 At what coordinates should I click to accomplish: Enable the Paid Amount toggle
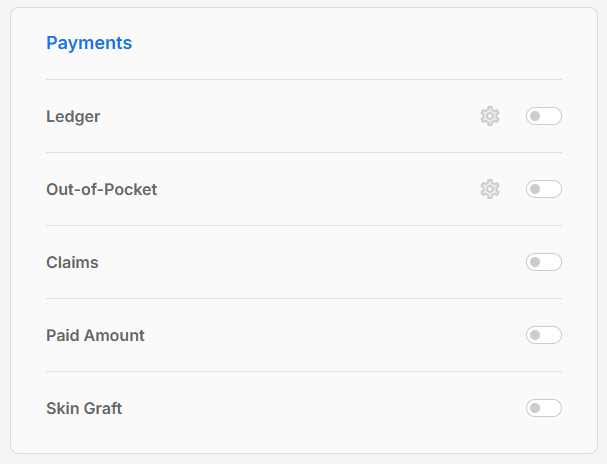(543, 335)
